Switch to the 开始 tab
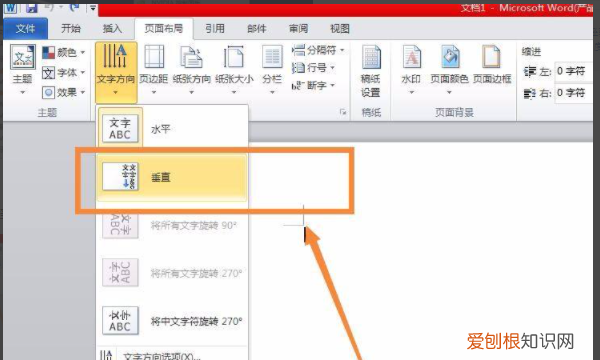 coord(71,29)
